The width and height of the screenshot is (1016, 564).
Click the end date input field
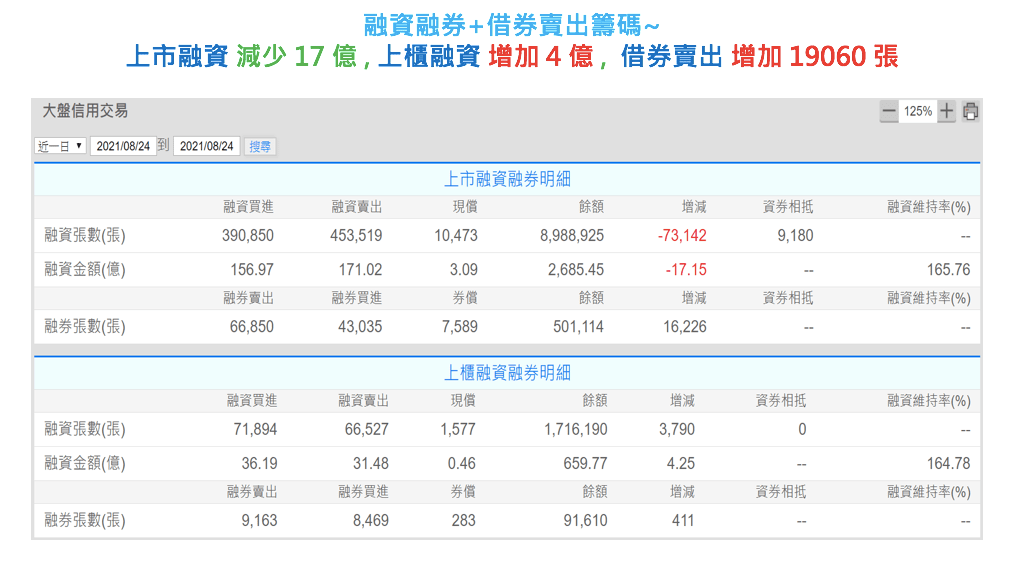(206, 146)
